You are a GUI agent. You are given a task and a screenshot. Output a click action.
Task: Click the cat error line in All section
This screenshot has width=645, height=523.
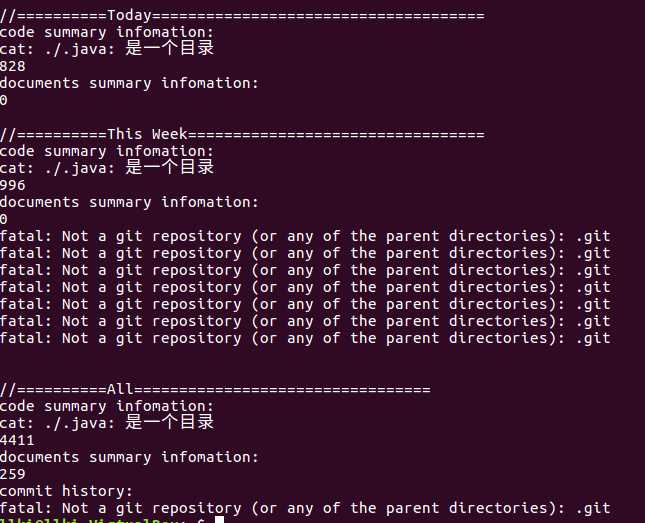107,423
